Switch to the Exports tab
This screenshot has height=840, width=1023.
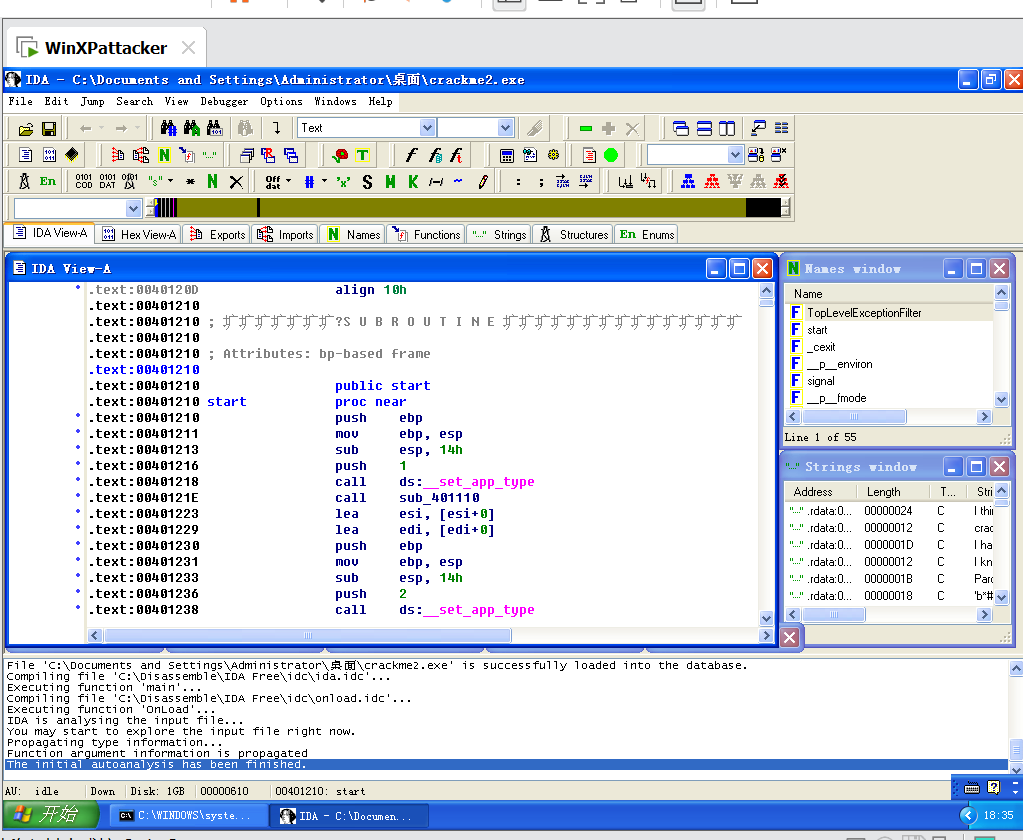point(217,235)
